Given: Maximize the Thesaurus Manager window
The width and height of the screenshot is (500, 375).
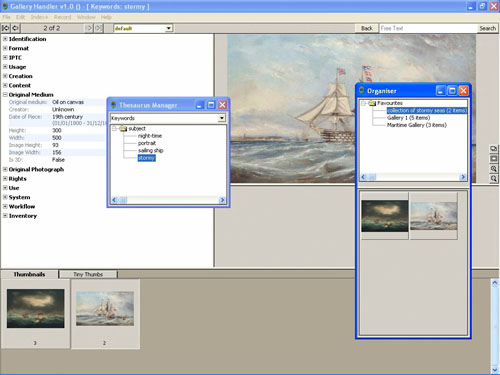Looking at the screenshot, I should [211, 105].
